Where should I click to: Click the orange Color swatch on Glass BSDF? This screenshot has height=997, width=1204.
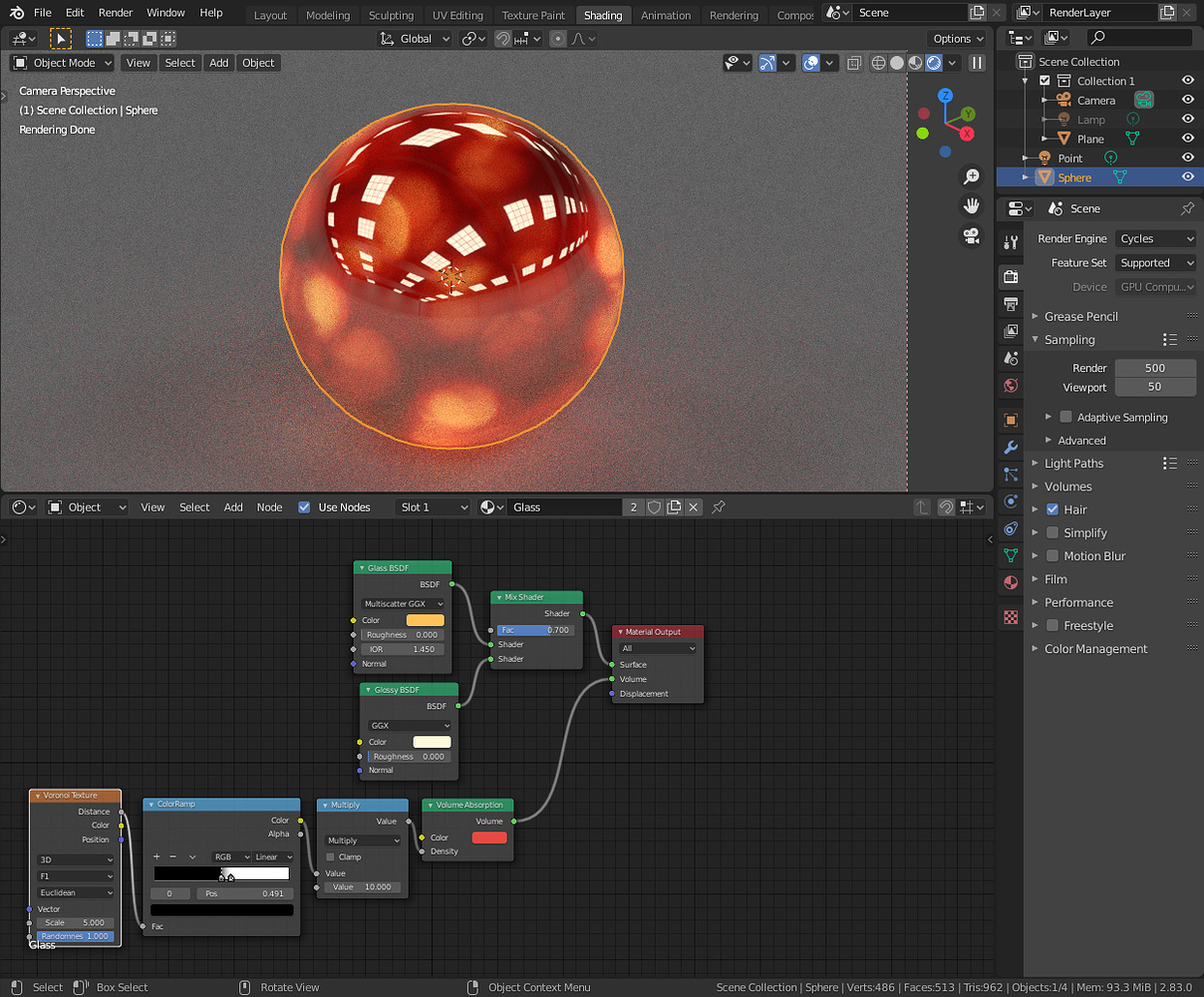coord(426,619)
